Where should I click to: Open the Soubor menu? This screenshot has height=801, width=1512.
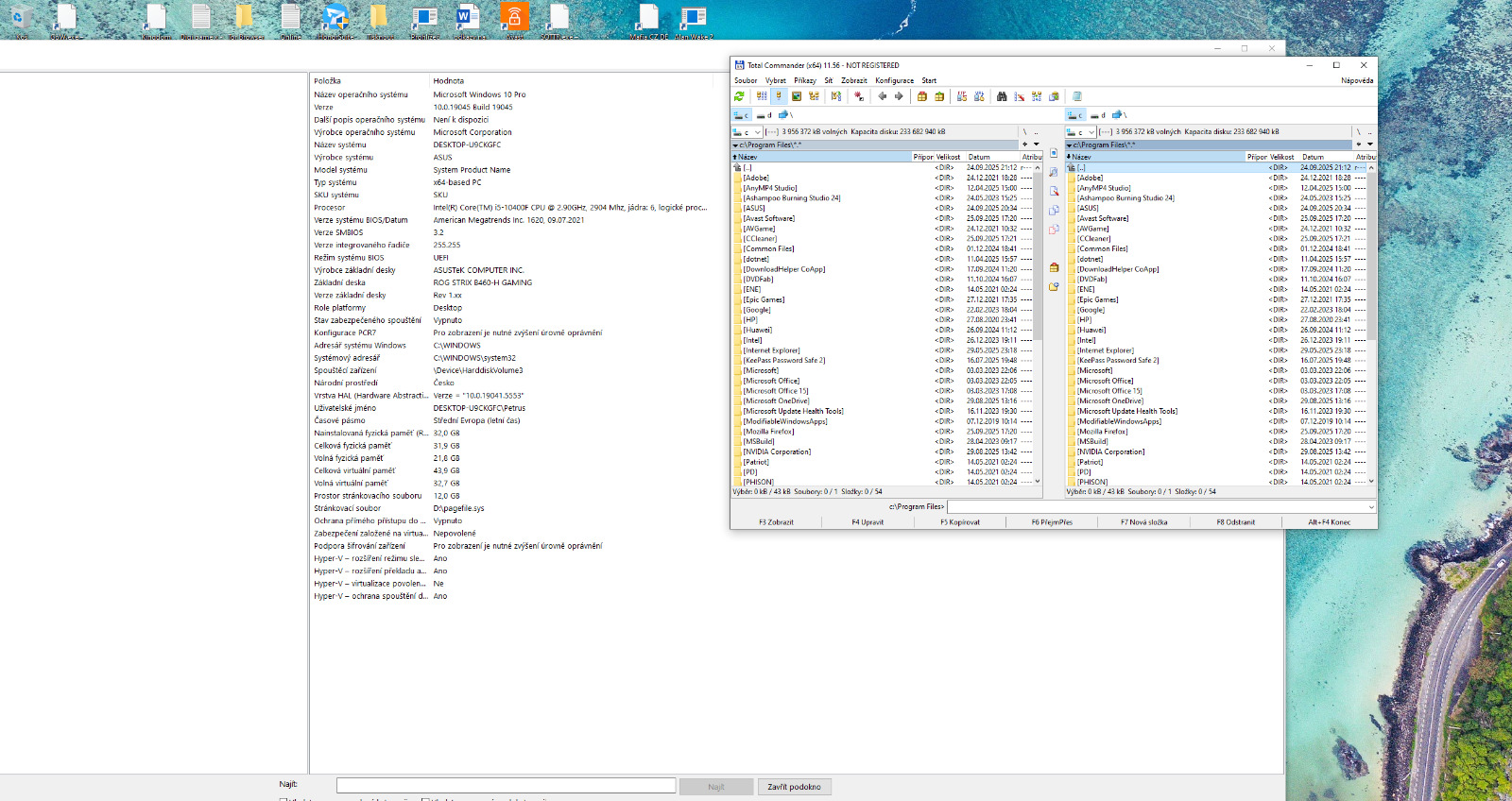pyautogui.click(x=746, y=81)
